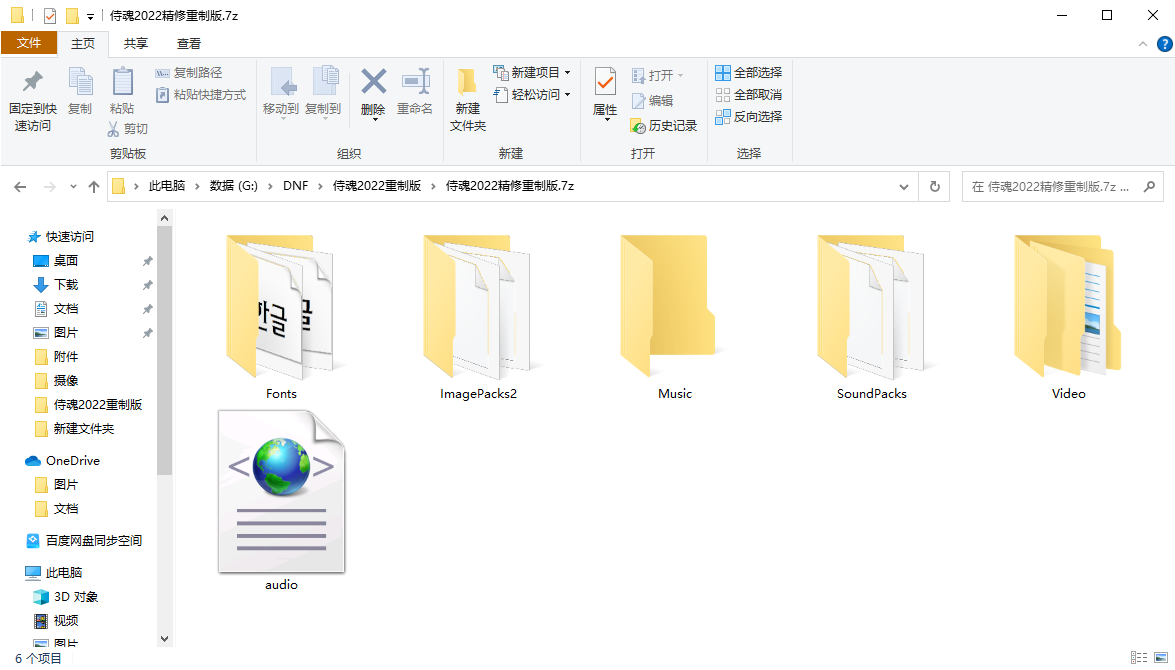
Task: Open the address bar history dropdown
Action: tap(904, 187)
